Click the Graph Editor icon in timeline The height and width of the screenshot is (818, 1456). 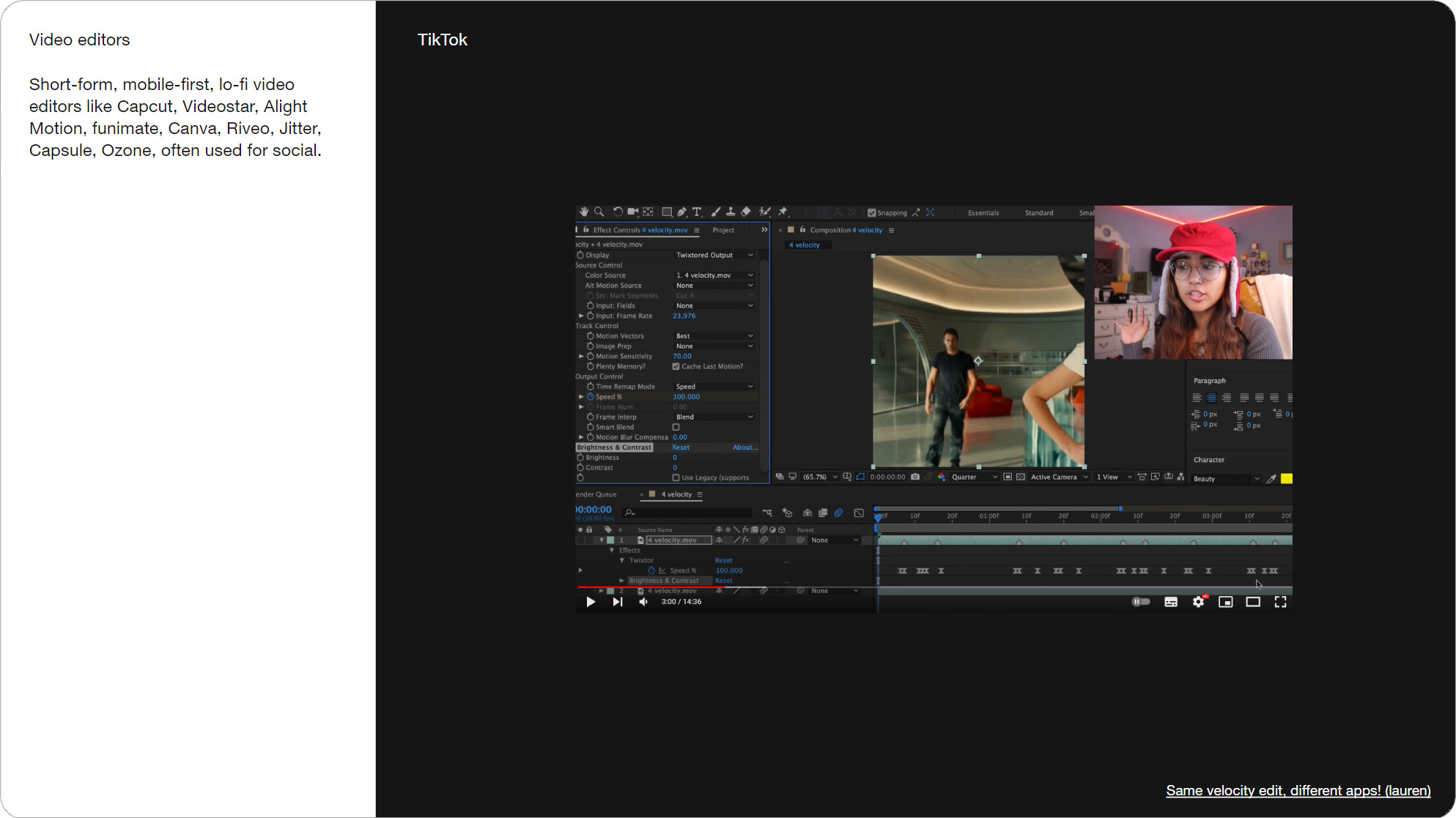(x=859, y=513)
